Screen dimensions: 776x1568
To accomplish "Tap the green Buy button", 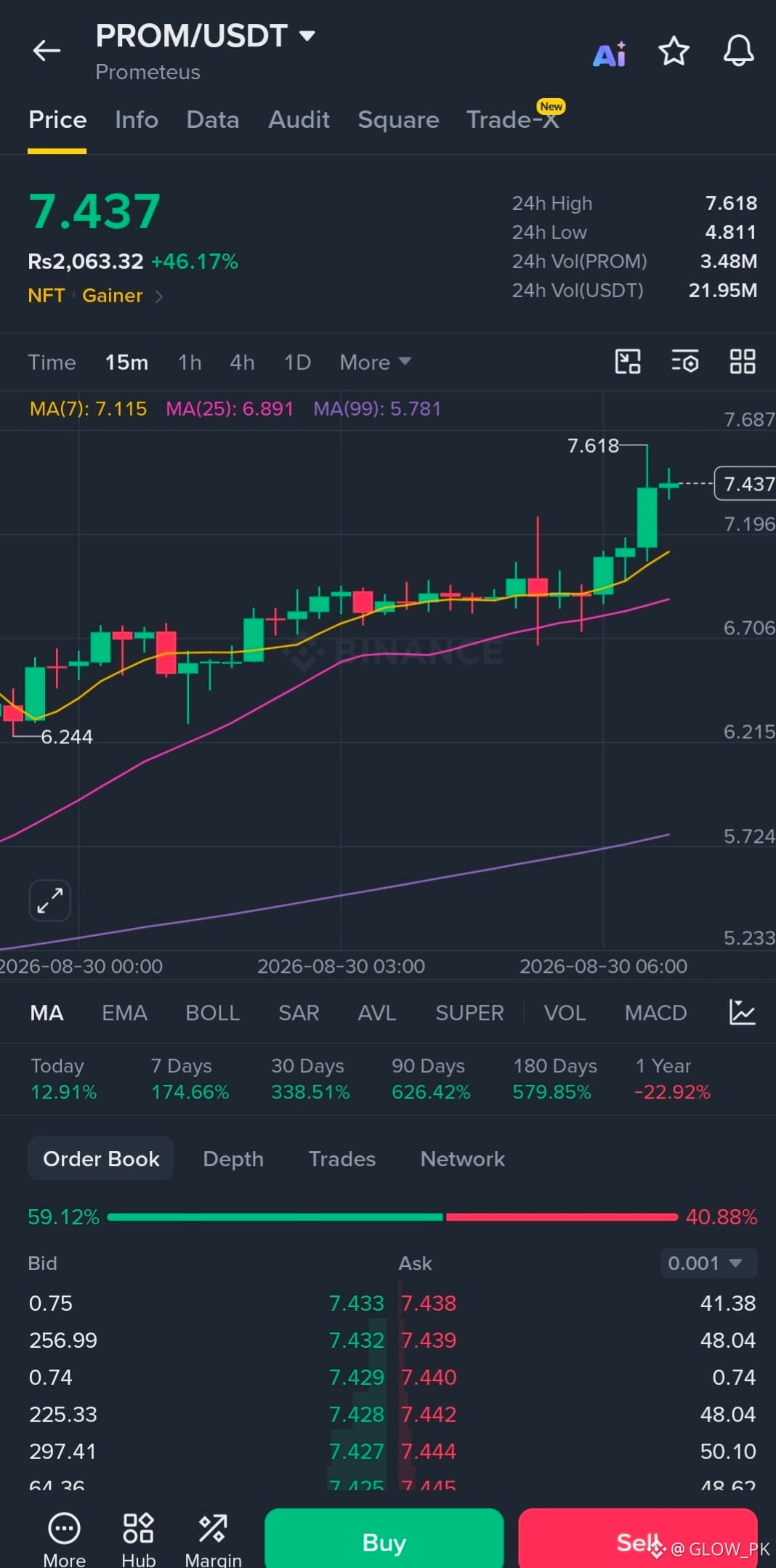I will pyautogui.click(x=384, y=1539).
